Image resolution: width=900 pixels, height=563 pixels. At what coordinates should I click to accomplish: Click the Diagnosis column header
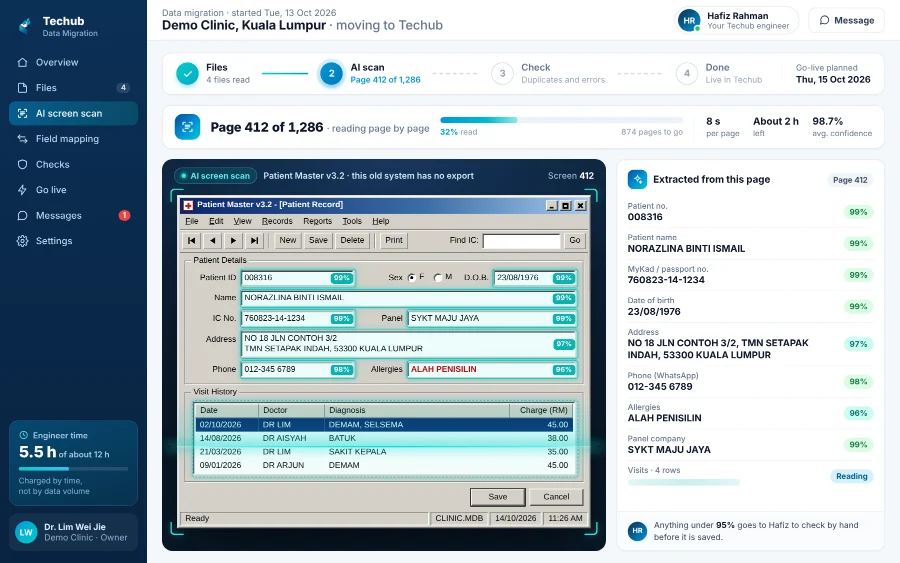417,410
